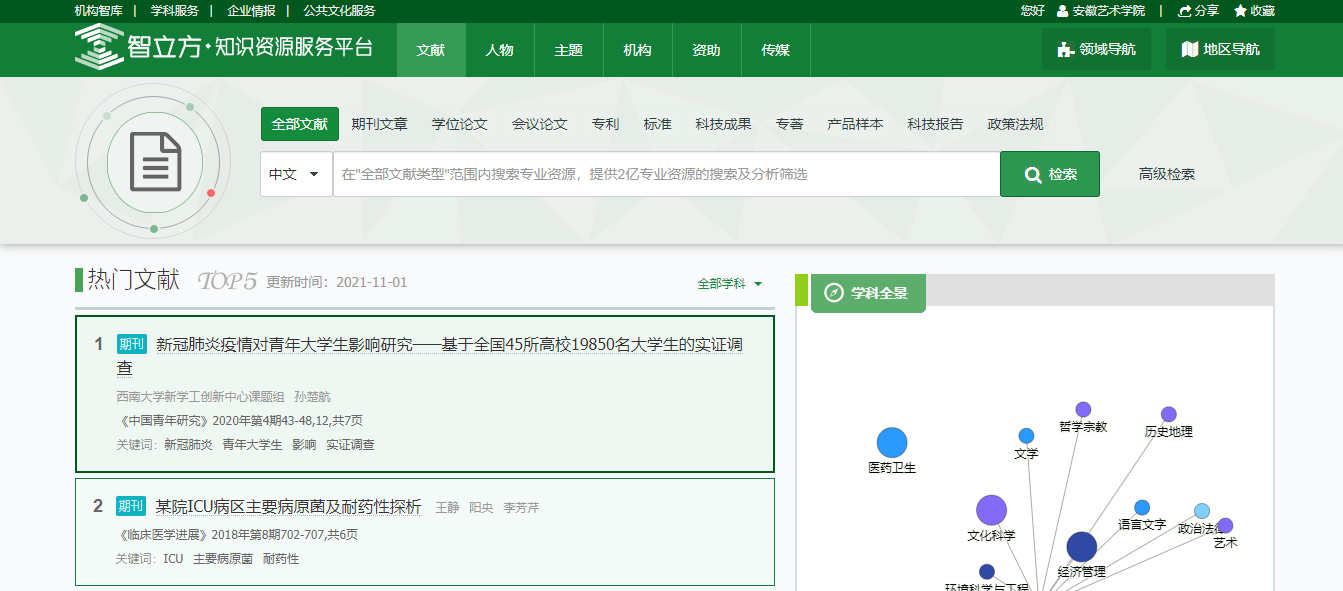The height and width of the screenshot is (591, 1343).
Task: Open the 高级检索 advanced search link
Action: pyautogui.click(x=1166, y=174)
